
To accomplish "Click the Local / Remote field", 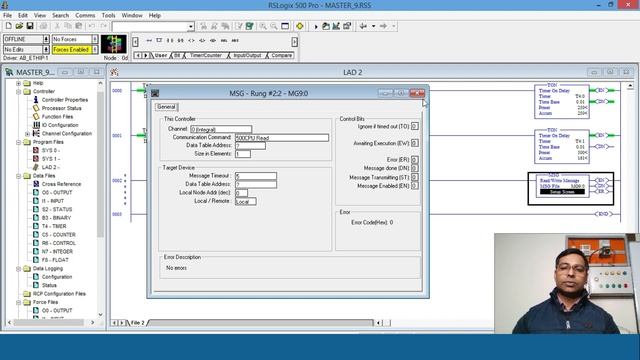I will coord(245,202).
